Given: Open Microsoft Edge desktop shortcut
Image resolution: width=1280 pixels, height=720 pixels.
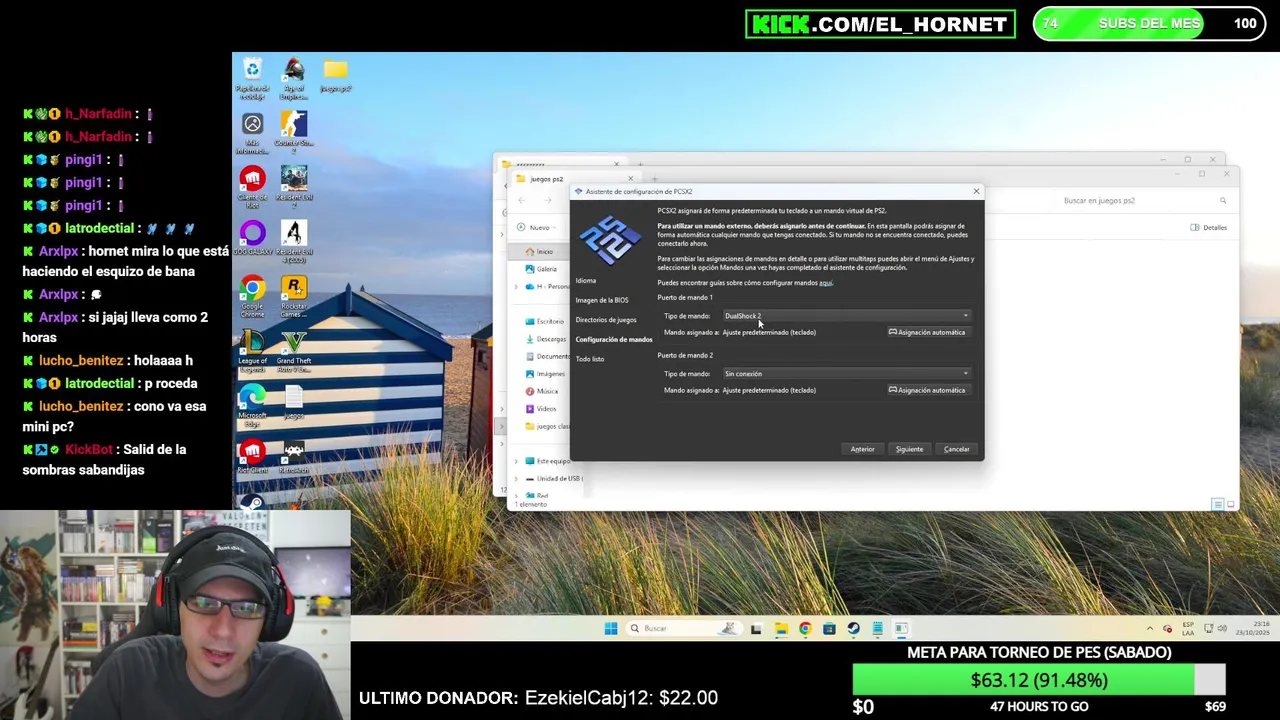Looking at the screenshot, I should coord(252,406).
